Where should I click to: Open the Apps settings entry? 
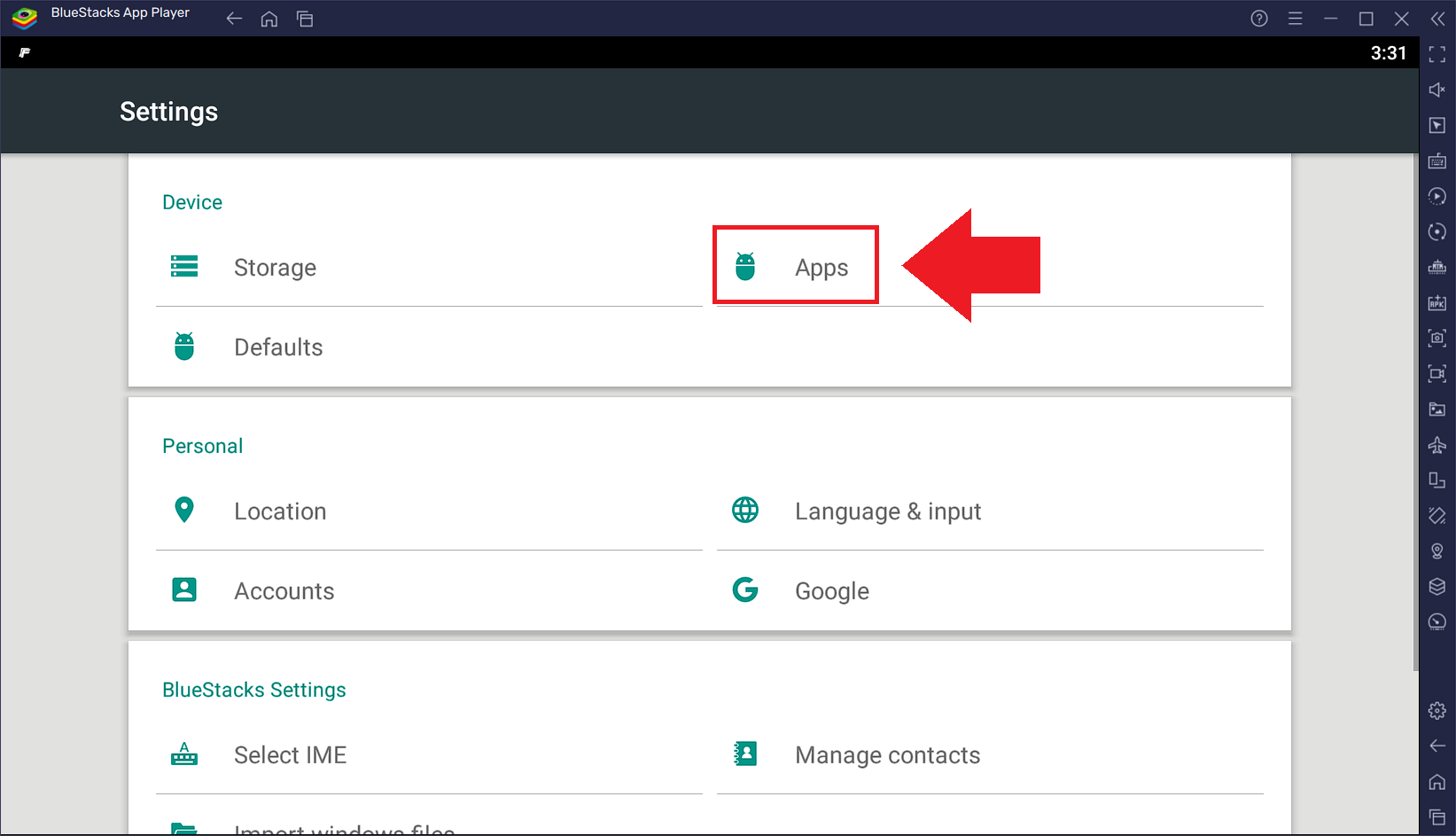[x=795, y=266]
